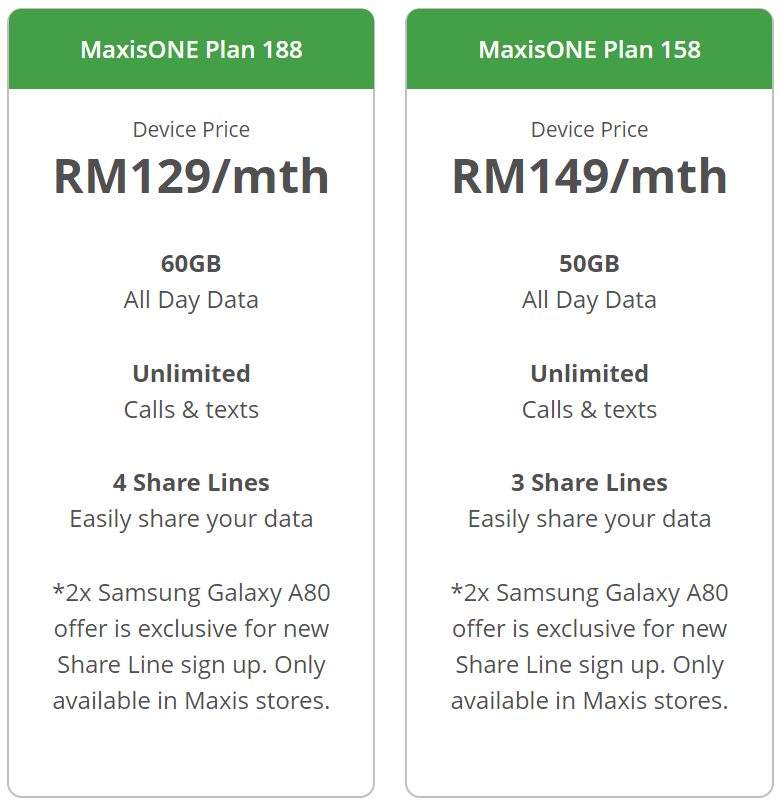Click Unlimited in the Plan 158 card

point(589,373)
